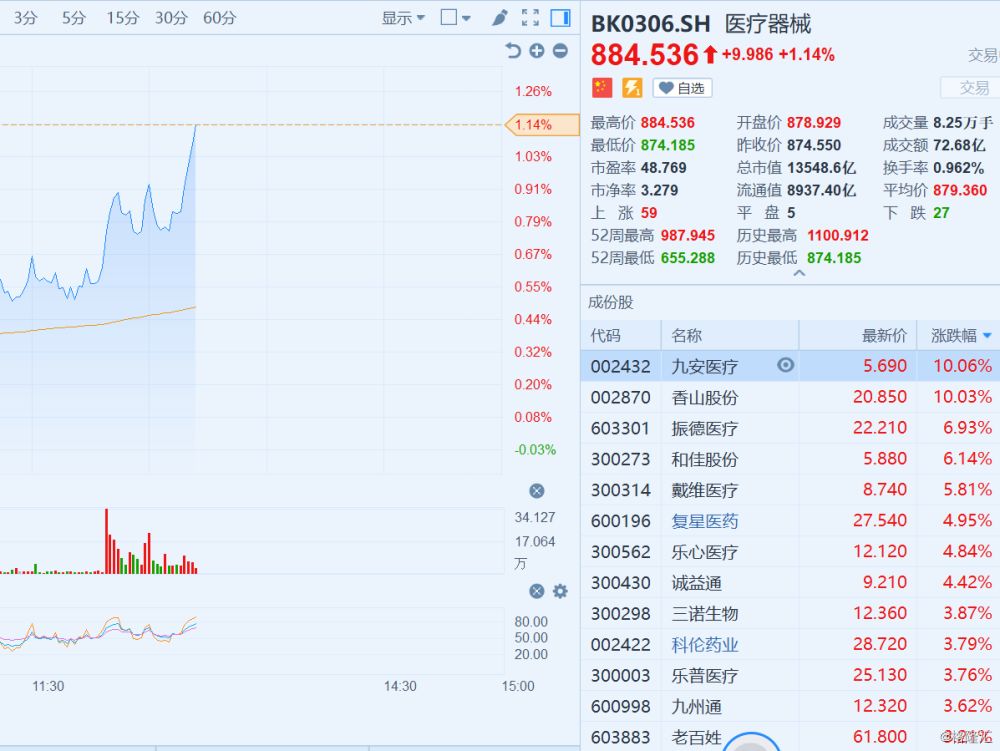Select the pencil drawing tool
Viewport: 1000px width, 751px height.
point(500,18)
